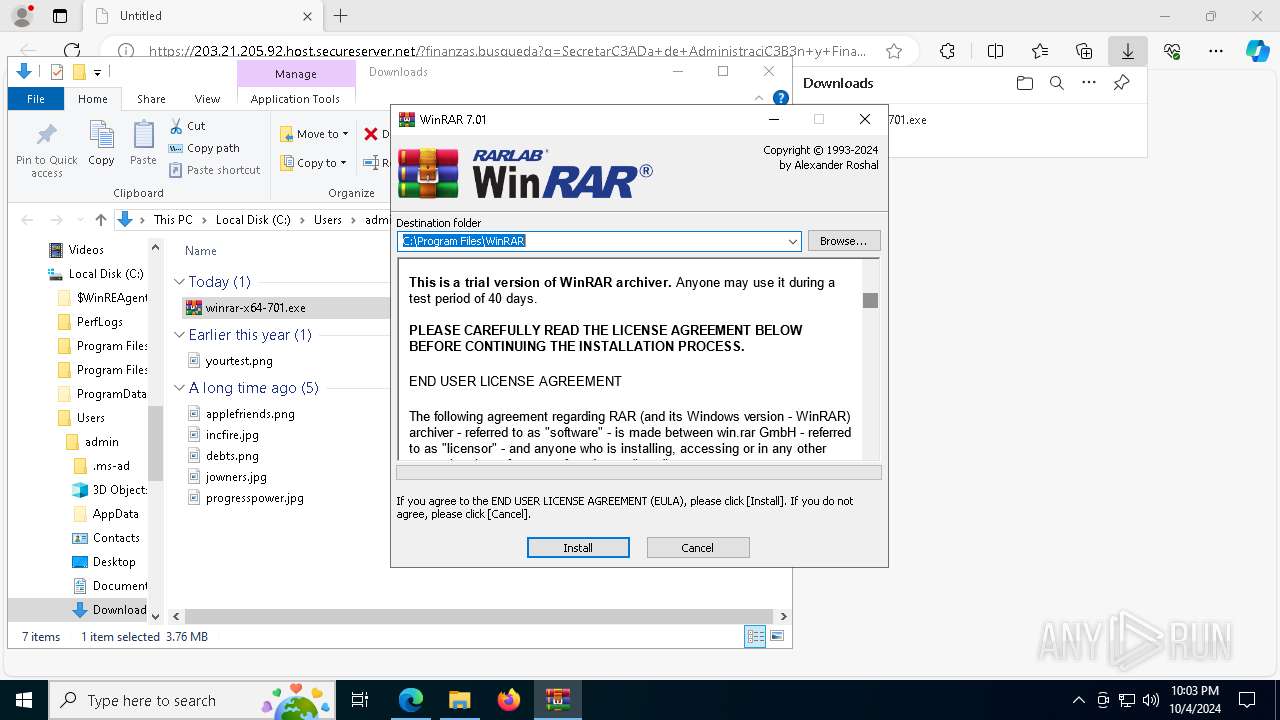
Task: Switch to Home ribbon tab
Action: point(93,99)
